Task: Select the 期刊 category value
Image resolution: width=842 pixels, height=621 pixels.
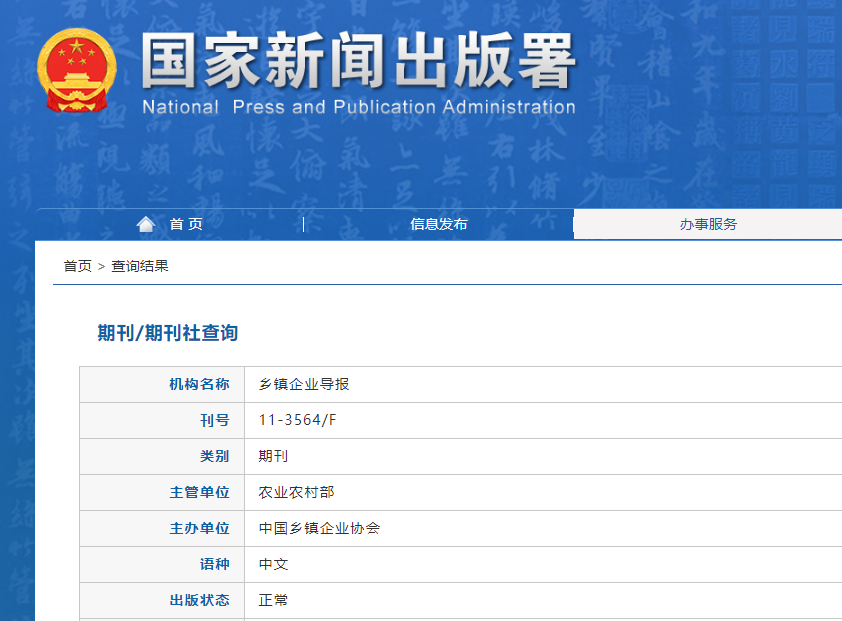Action: [273, 456]
